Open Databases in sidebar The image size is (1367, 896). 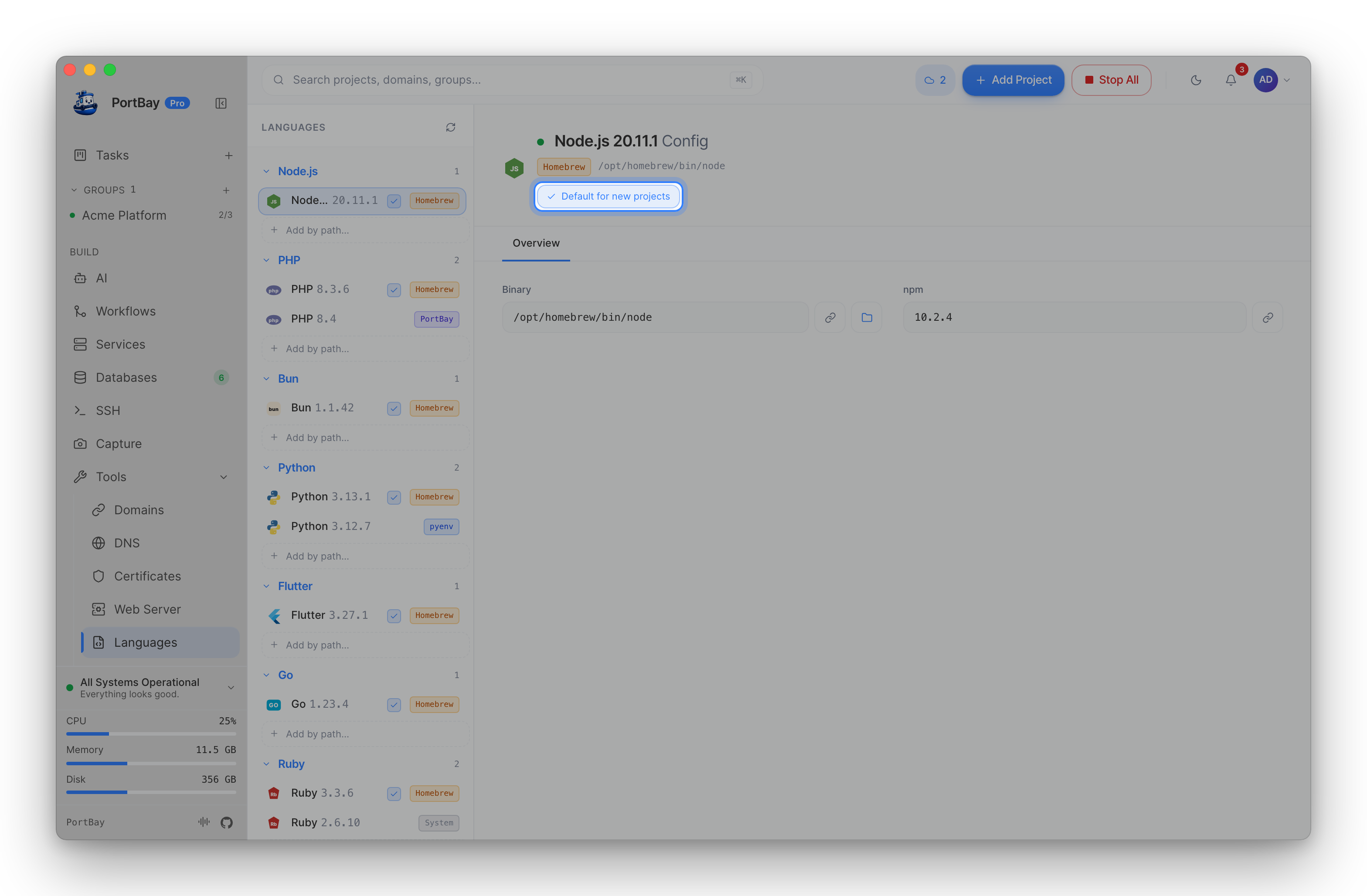[x=152, y=378]
